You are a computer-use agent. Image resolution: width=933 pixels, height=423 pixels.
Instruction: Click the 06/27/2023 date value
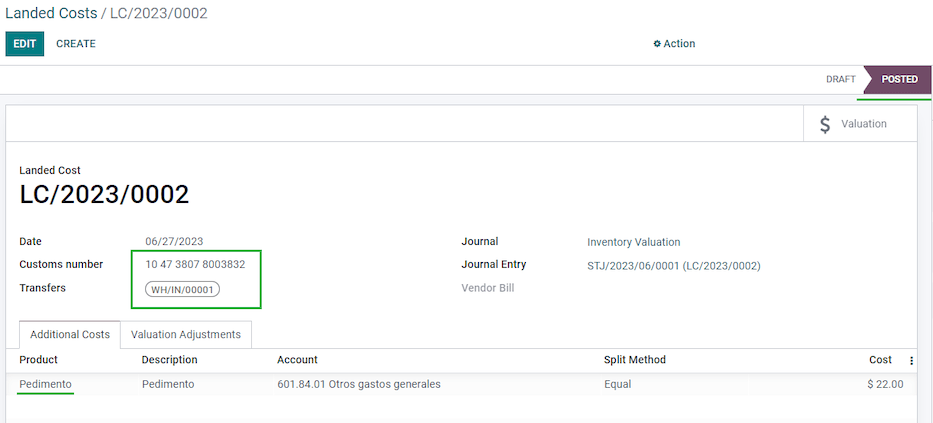coord(174,242)
